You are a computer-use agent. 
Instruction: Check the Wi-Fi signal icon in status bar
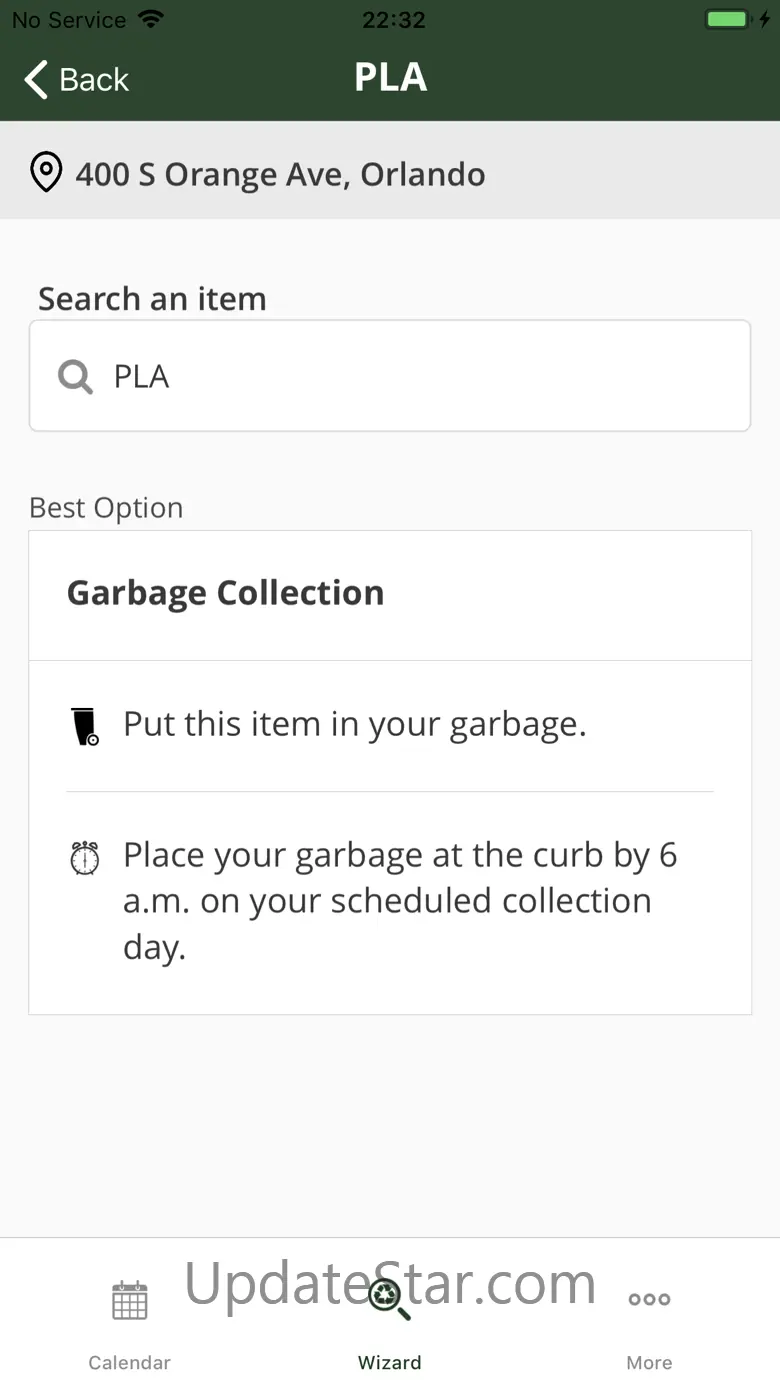tap(151, 20)
